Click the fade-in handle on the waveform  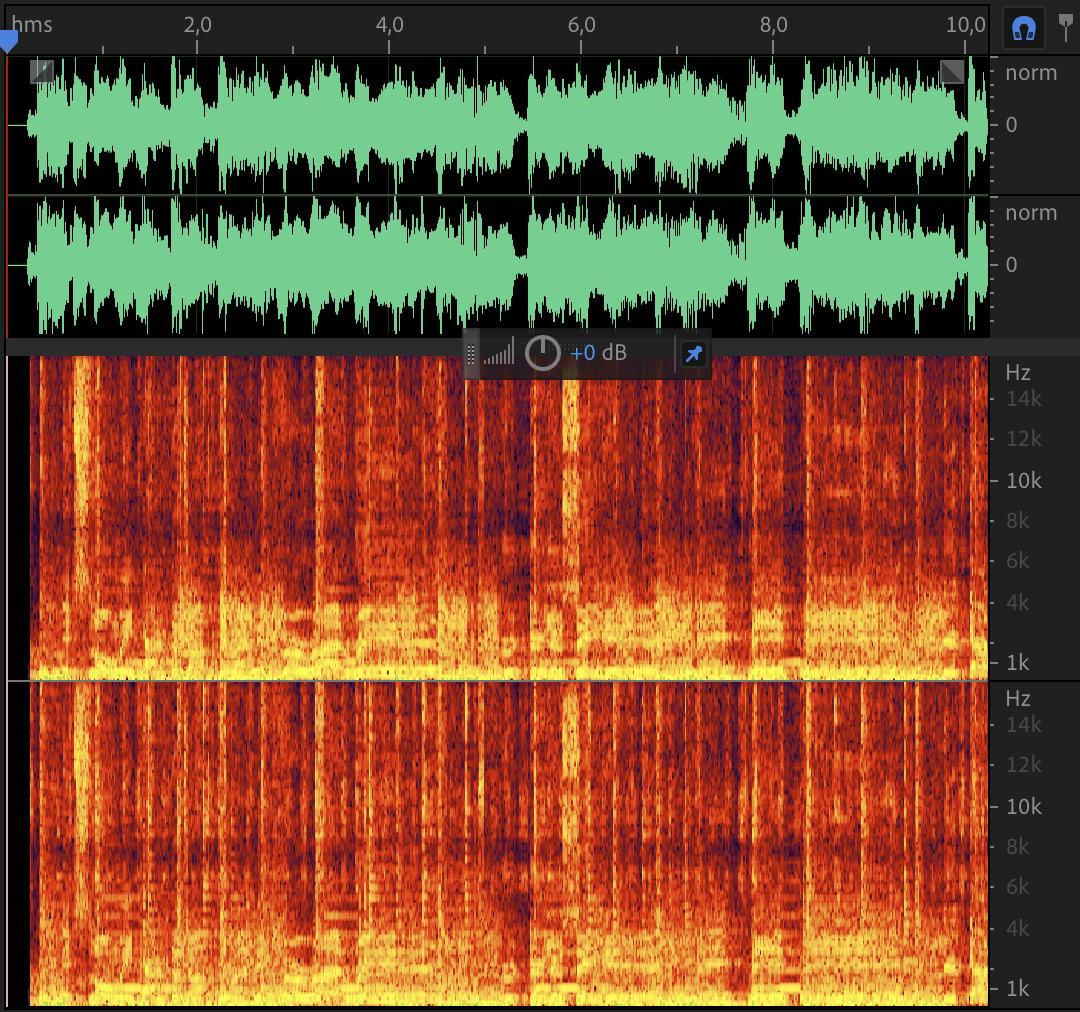(x=41, y=70)
